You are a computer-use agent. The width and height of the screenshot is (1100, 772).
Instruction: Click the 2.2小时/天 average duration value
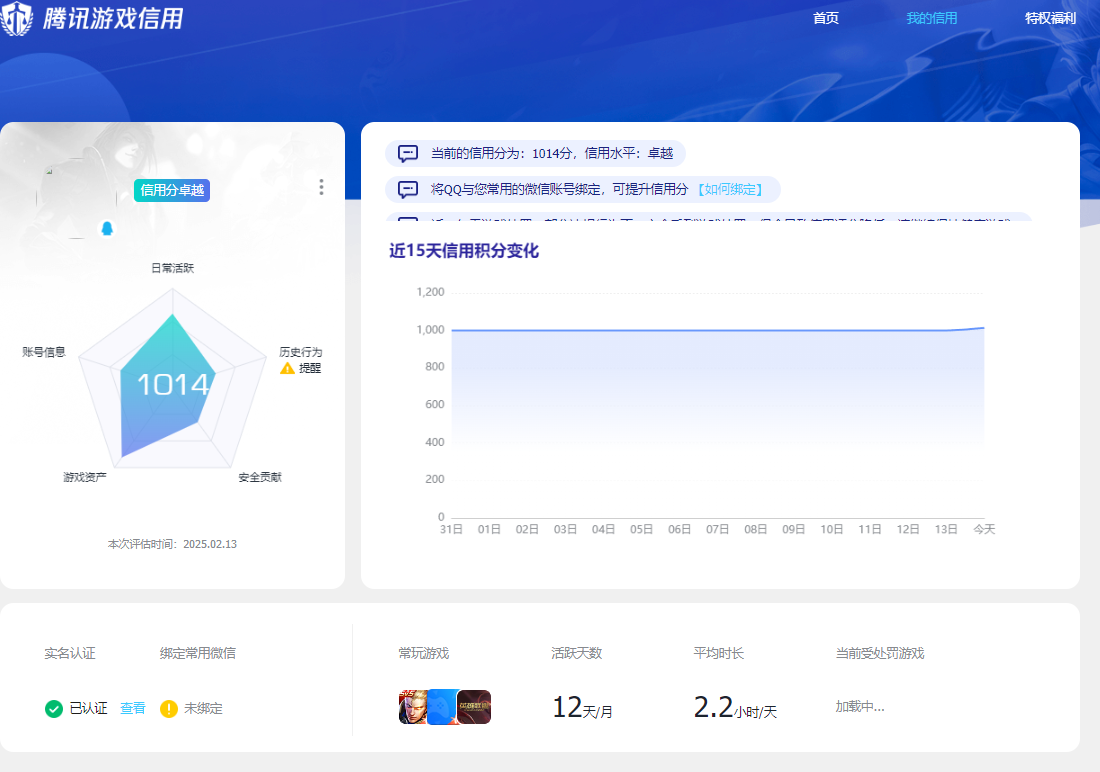click(735, 707)
